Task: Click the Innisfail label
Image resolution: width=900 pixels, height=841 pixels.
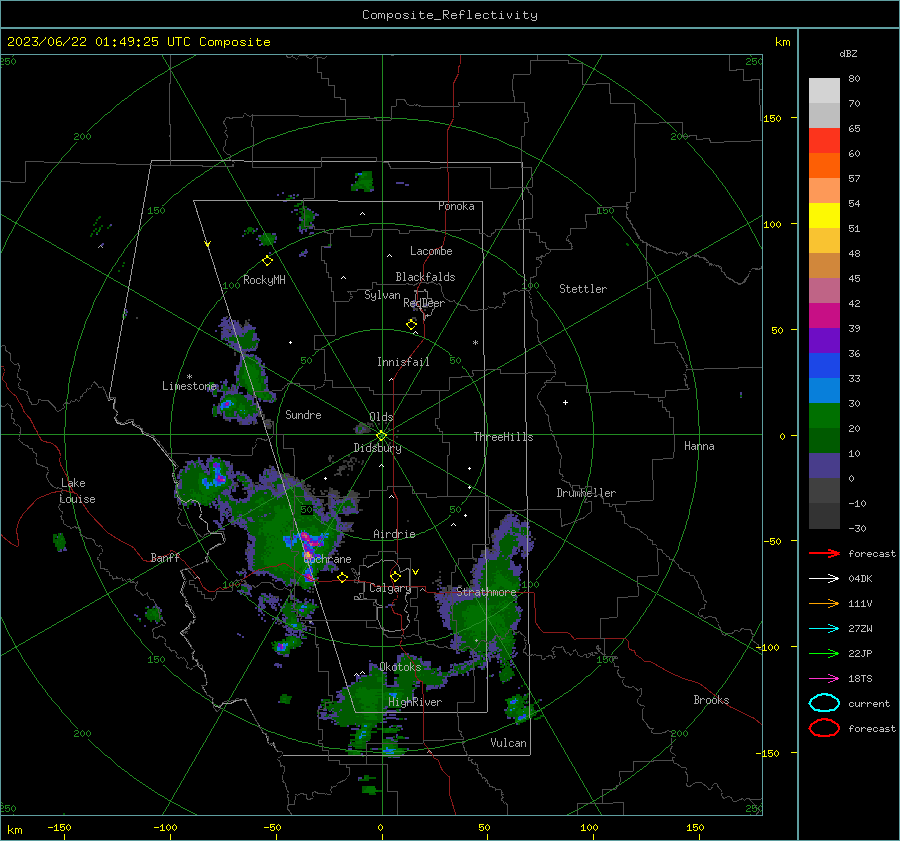Action: point(403,362)
